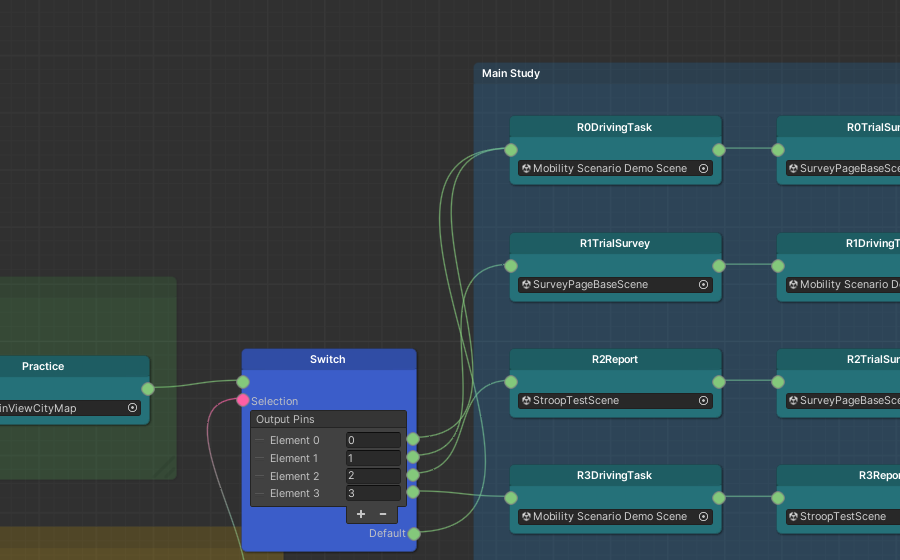Click the R3Report node input port
The height and width of the screenshot is (560, 900).
pos(778,498)
